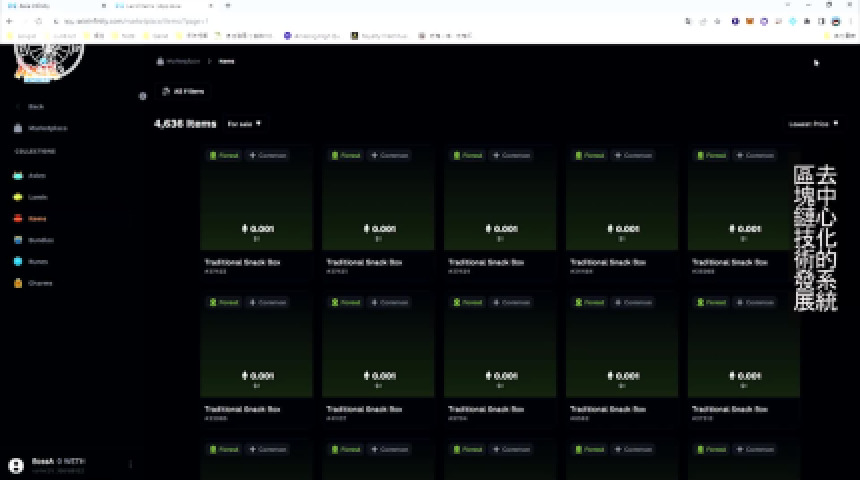Expand the For sale dropdown
Viewport: 860px width, 480px height.
tap(244, 124)
